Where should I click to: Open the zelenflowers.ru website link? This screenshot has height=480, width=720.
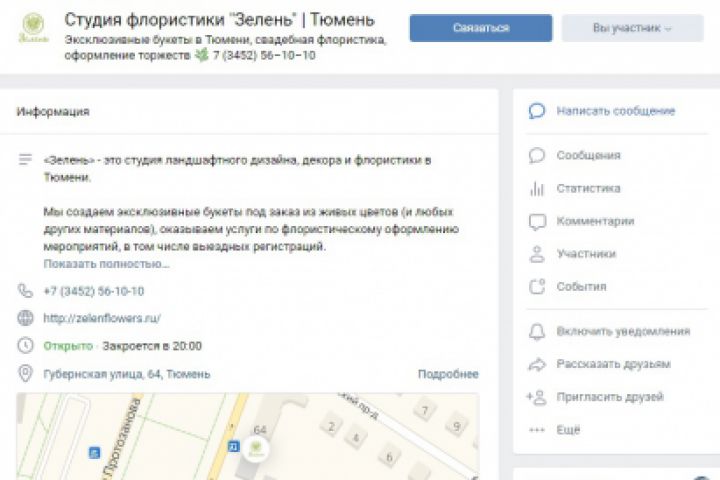[102, 318]
